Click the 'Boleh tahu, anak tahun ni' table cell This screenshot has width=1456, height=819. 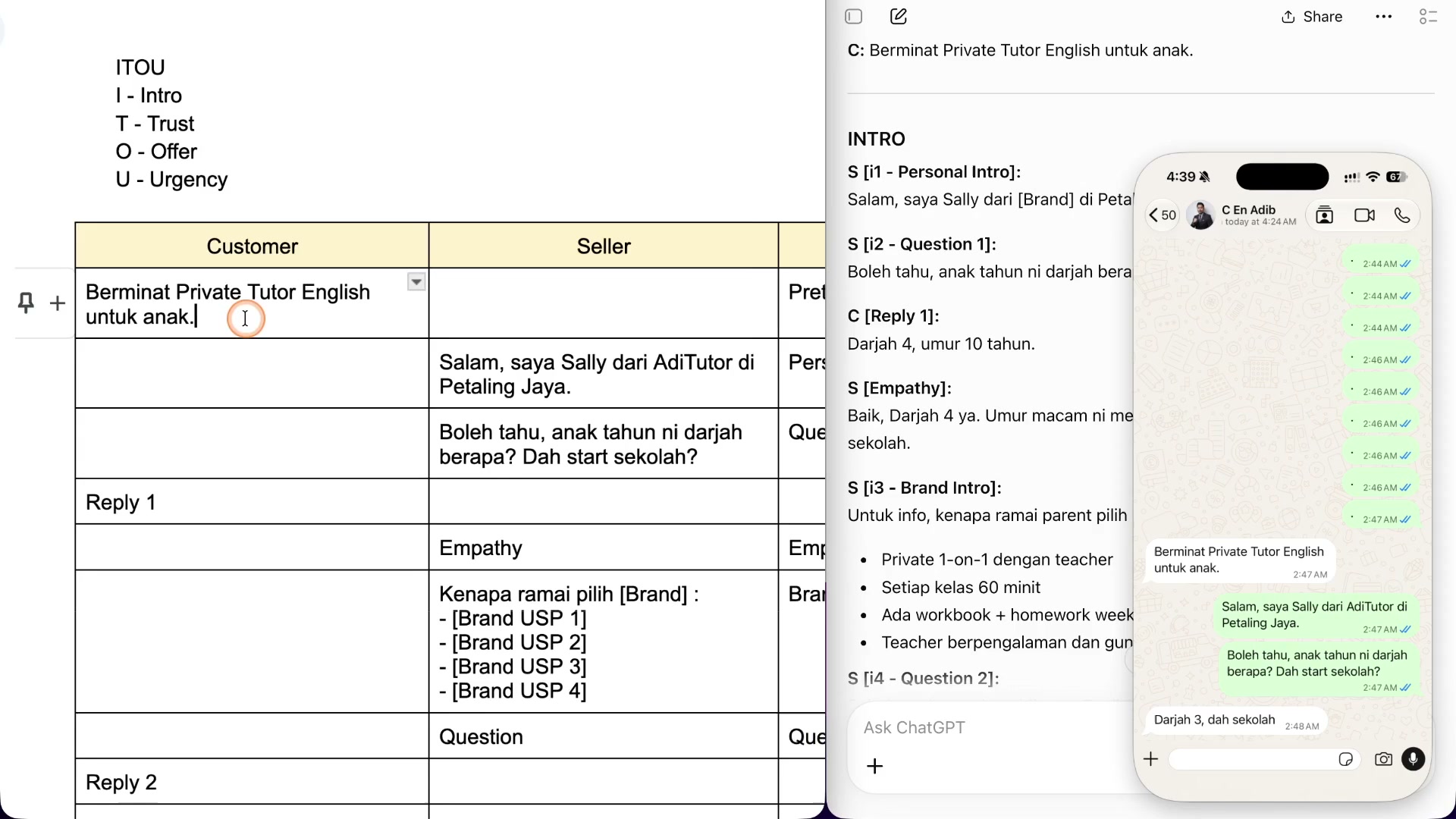click(x=604, y=444)
